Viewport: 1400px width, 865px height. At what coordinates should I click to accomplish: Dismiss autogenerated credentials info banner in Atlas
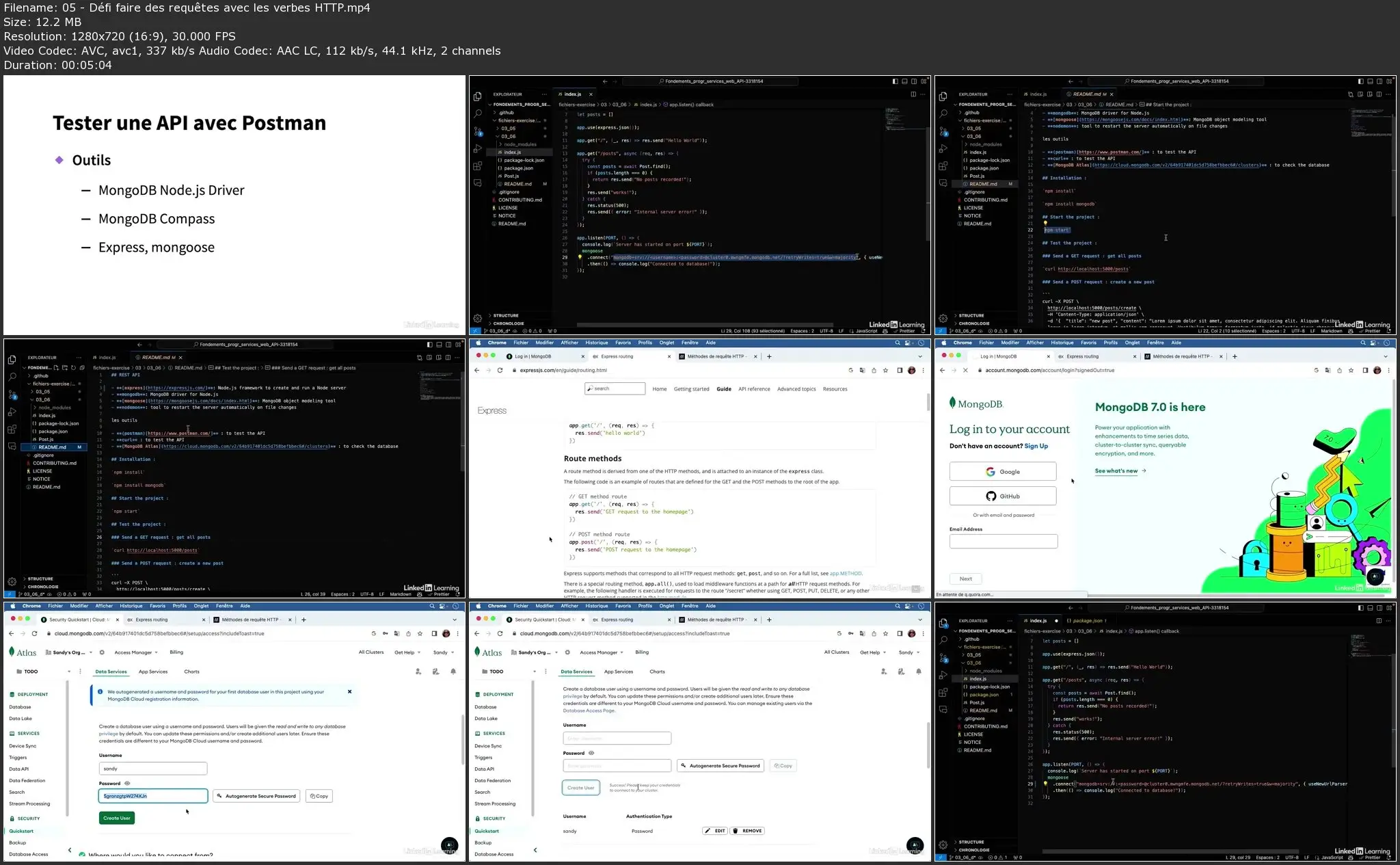pos(350,691)
